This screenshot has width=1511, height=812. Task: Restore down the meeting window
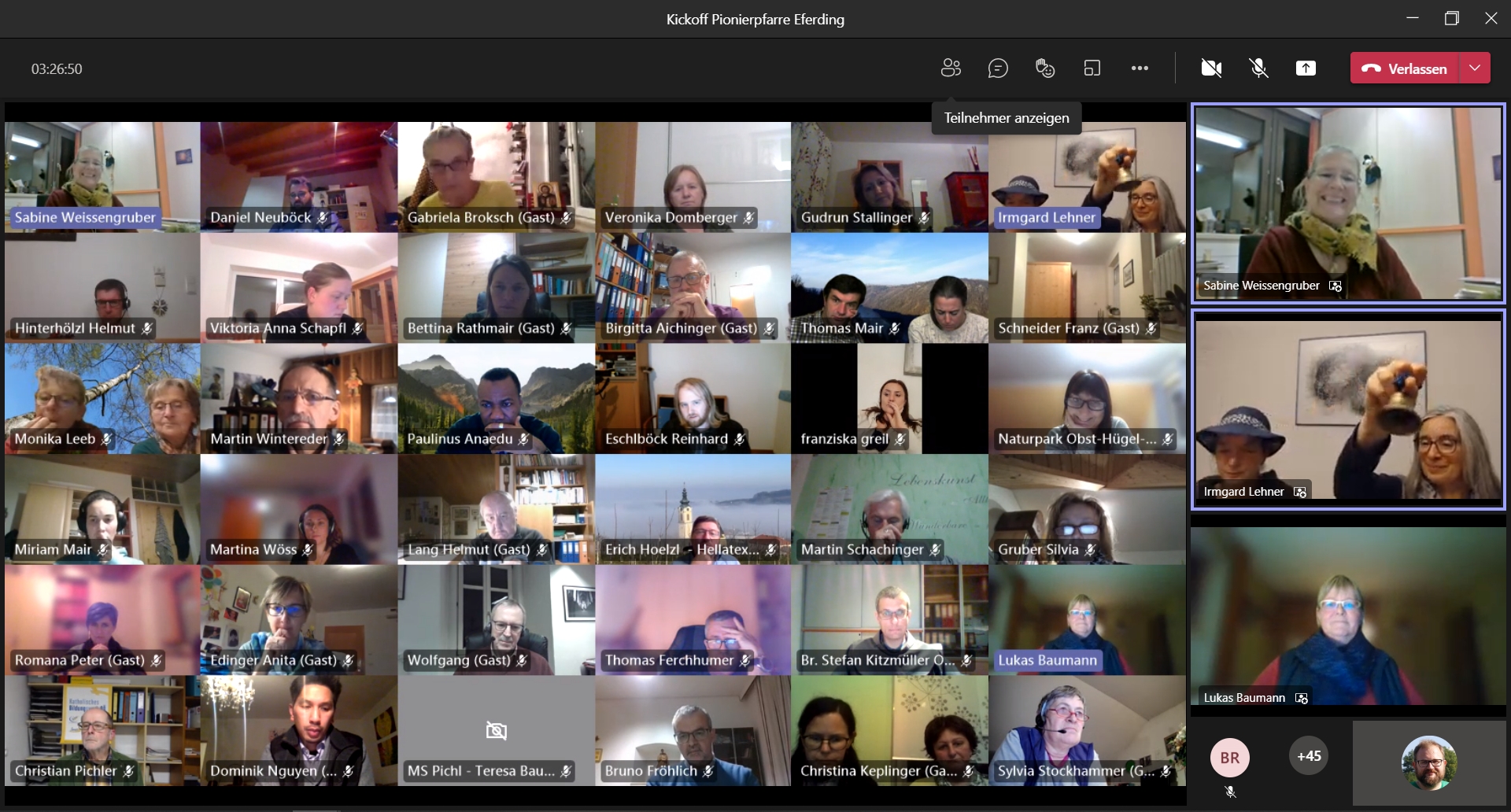pyautogui.click(x=1452, y=19)
